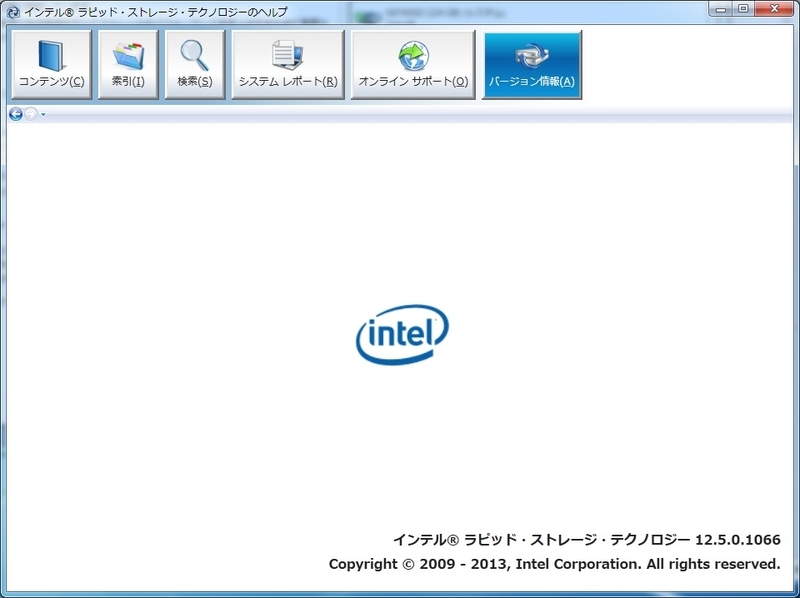Image resolution: width=800 pixels, height=598 pixels.
Task: Select the バージョン情報(A) version info button
Action: tap(532, 64)
